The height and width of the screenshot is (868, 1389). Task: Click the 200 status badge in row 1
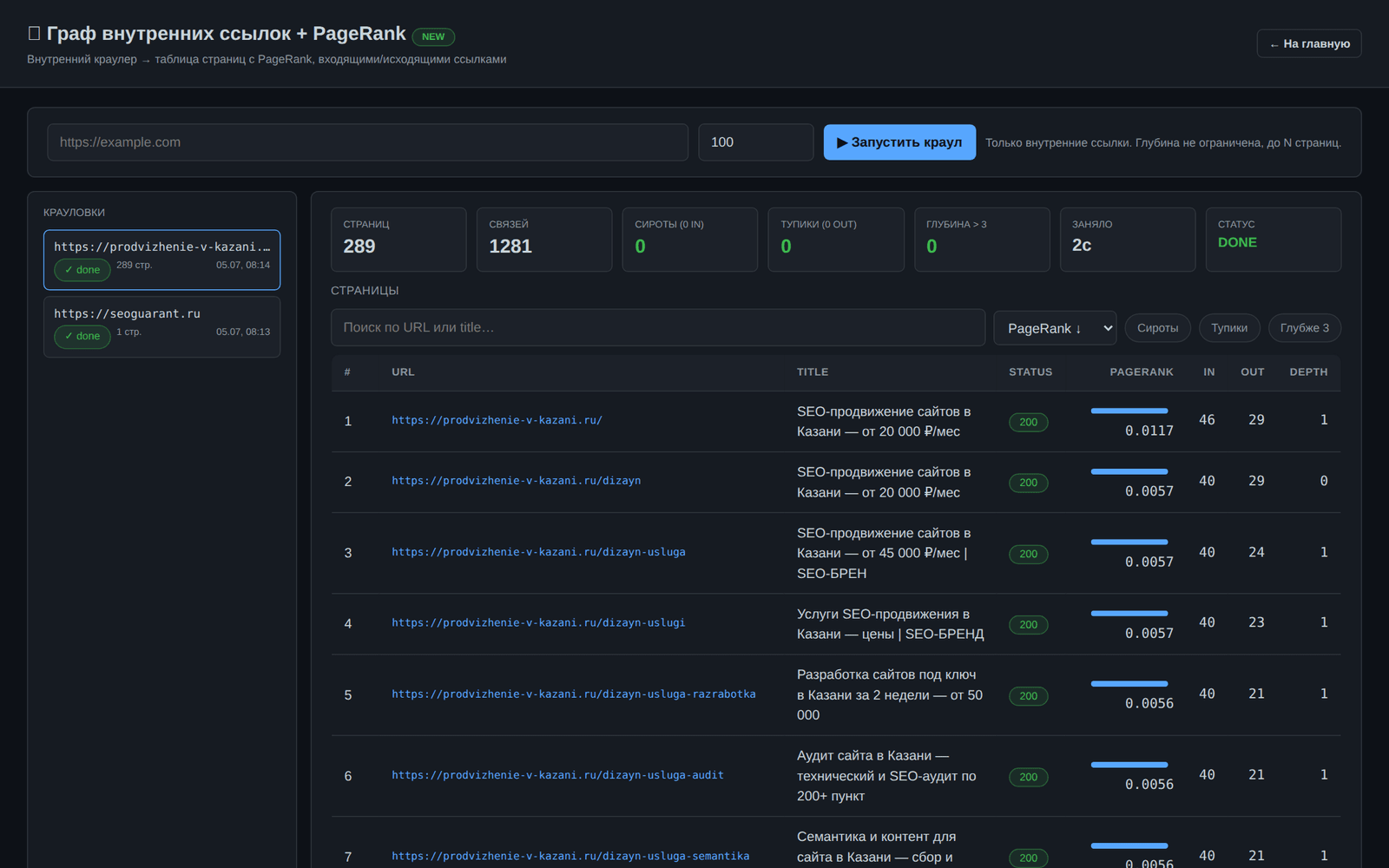[1029, 422]
